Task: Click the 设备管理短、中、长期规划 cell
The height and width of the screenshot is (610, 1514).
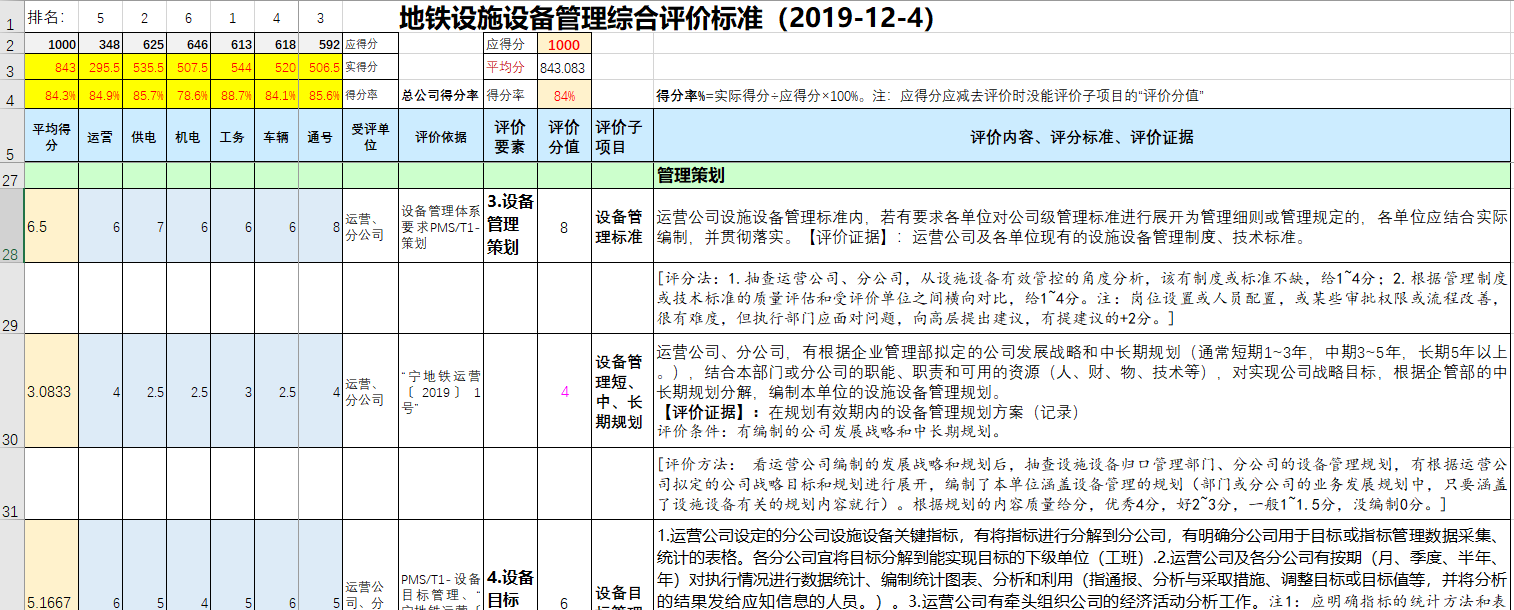Action: (622, 392)
